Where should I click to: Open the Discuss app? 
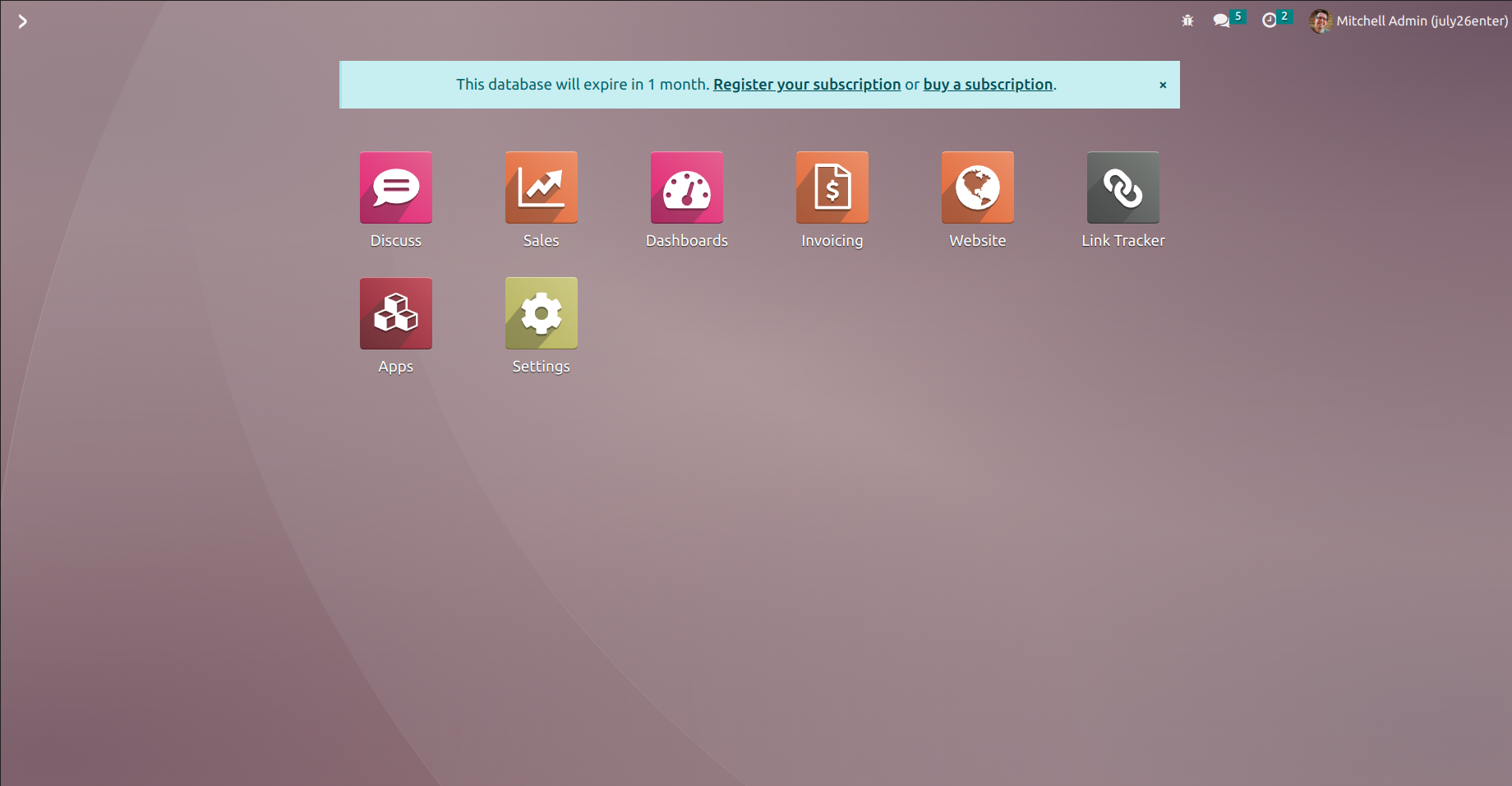(396, 187)
